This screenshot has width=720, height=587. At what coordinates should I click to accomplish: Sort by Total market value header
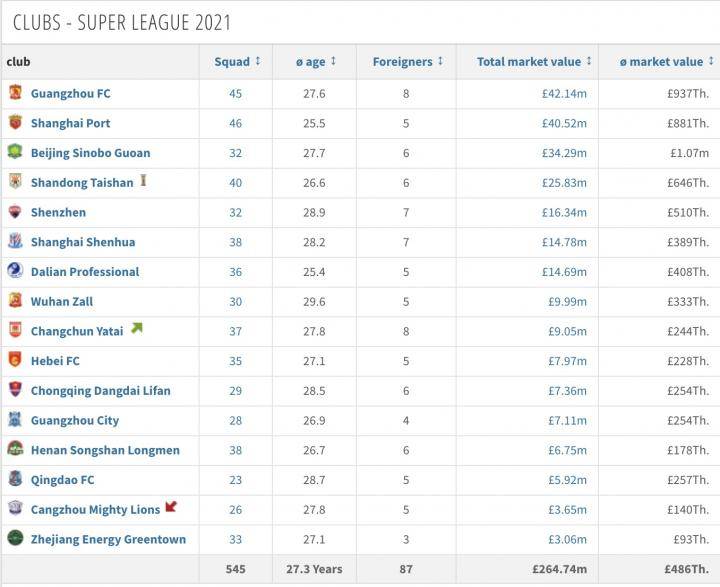coord(534,62)
